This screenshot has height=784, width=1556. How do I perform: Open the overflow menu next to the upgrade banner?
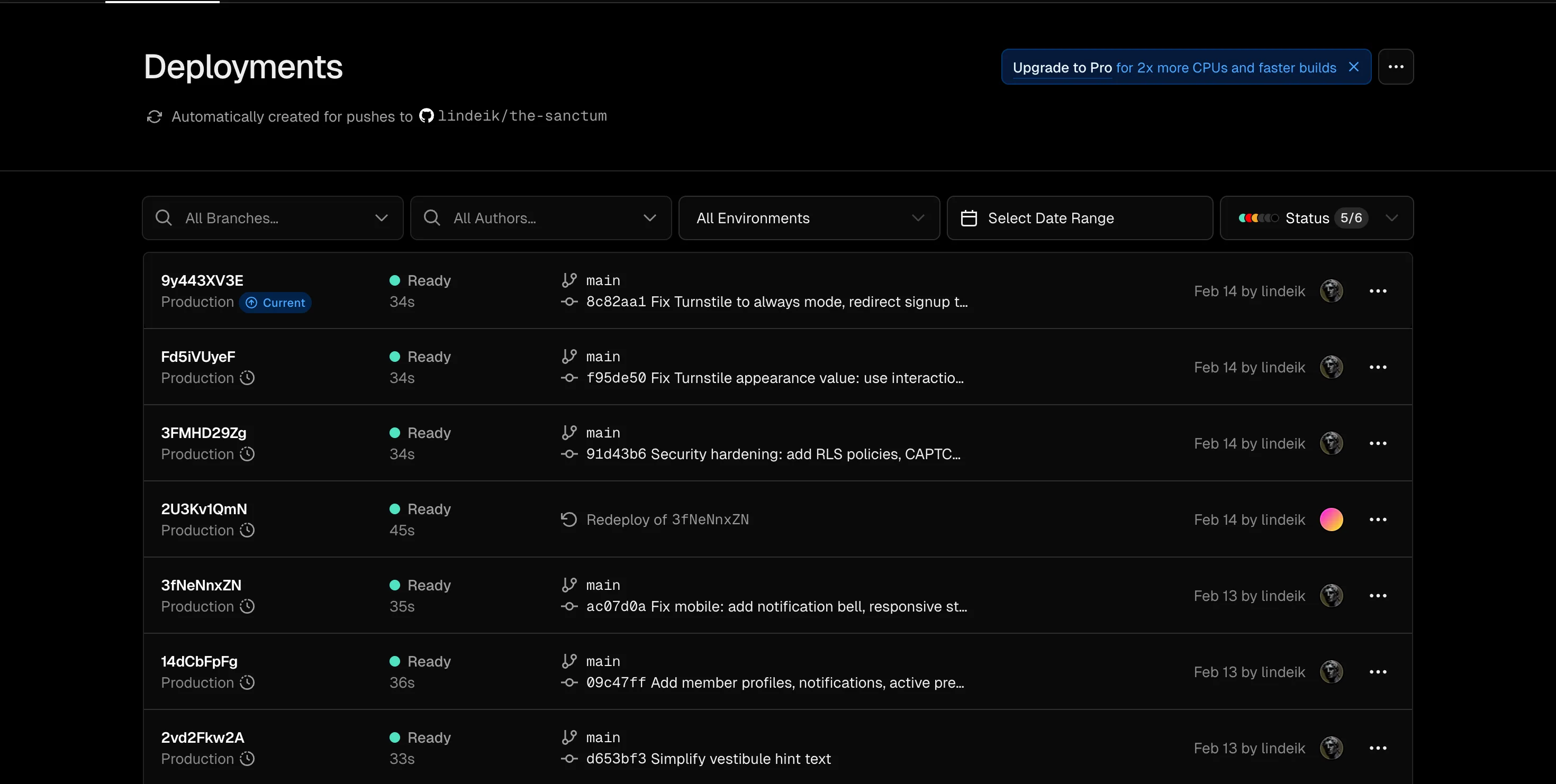pyautogui.click(x=1396, y=66)
